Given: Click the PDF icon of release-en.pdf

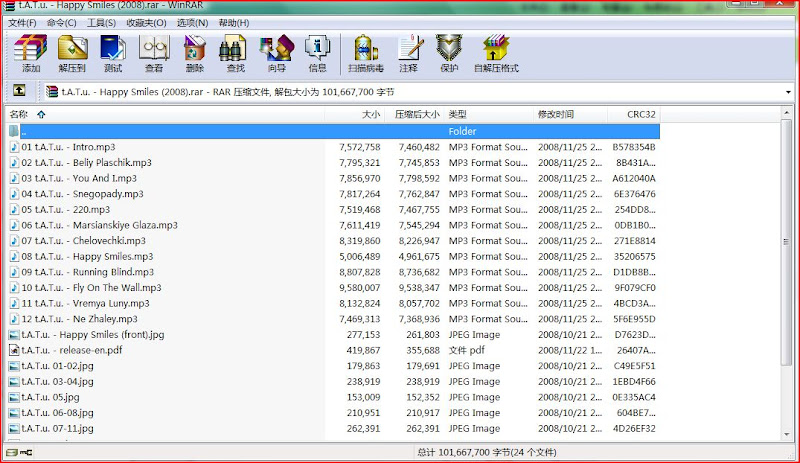Looking at the screenshot, I should 14,350.
